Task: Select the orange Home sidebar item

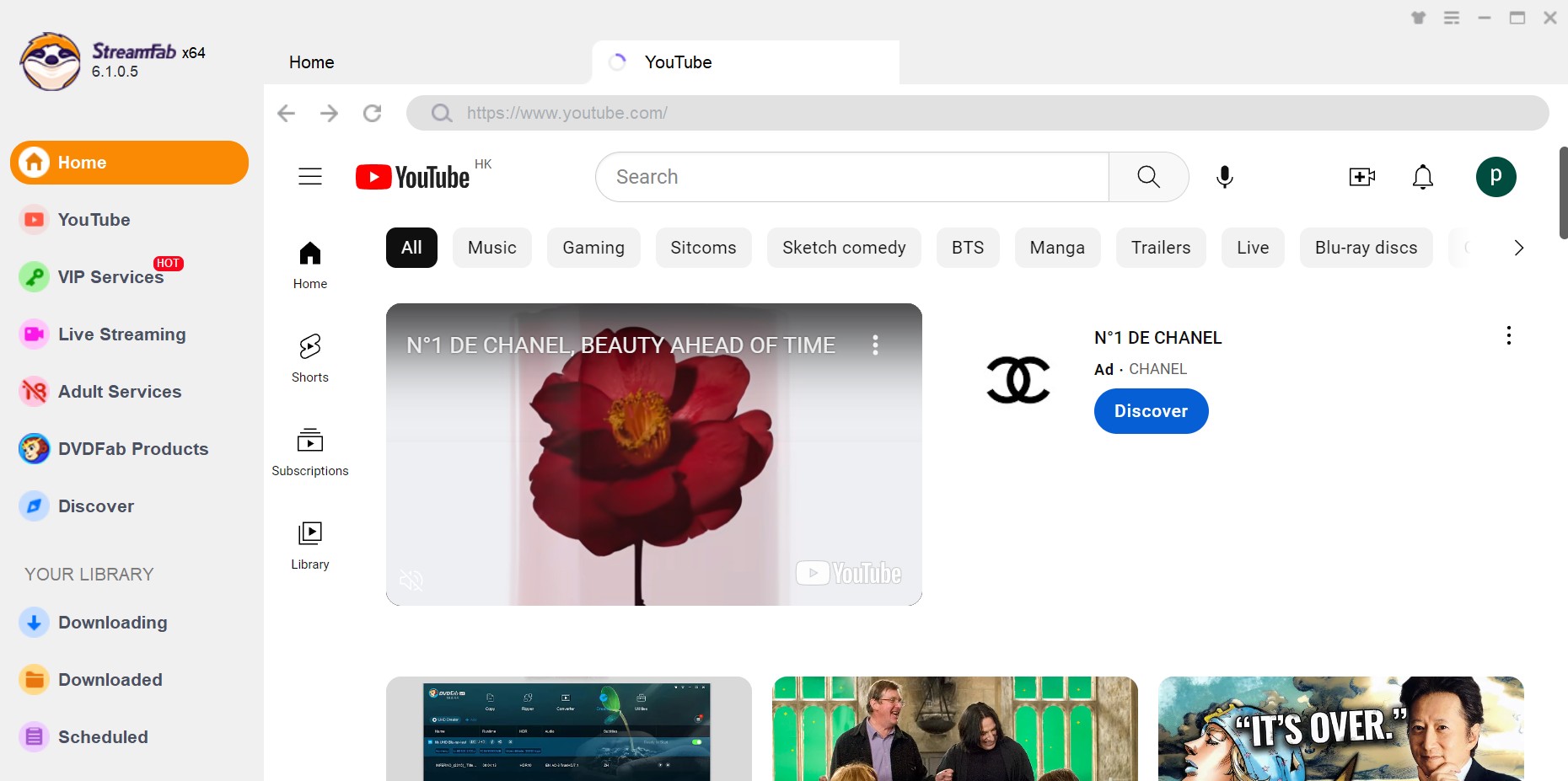Action: point(129,163)
